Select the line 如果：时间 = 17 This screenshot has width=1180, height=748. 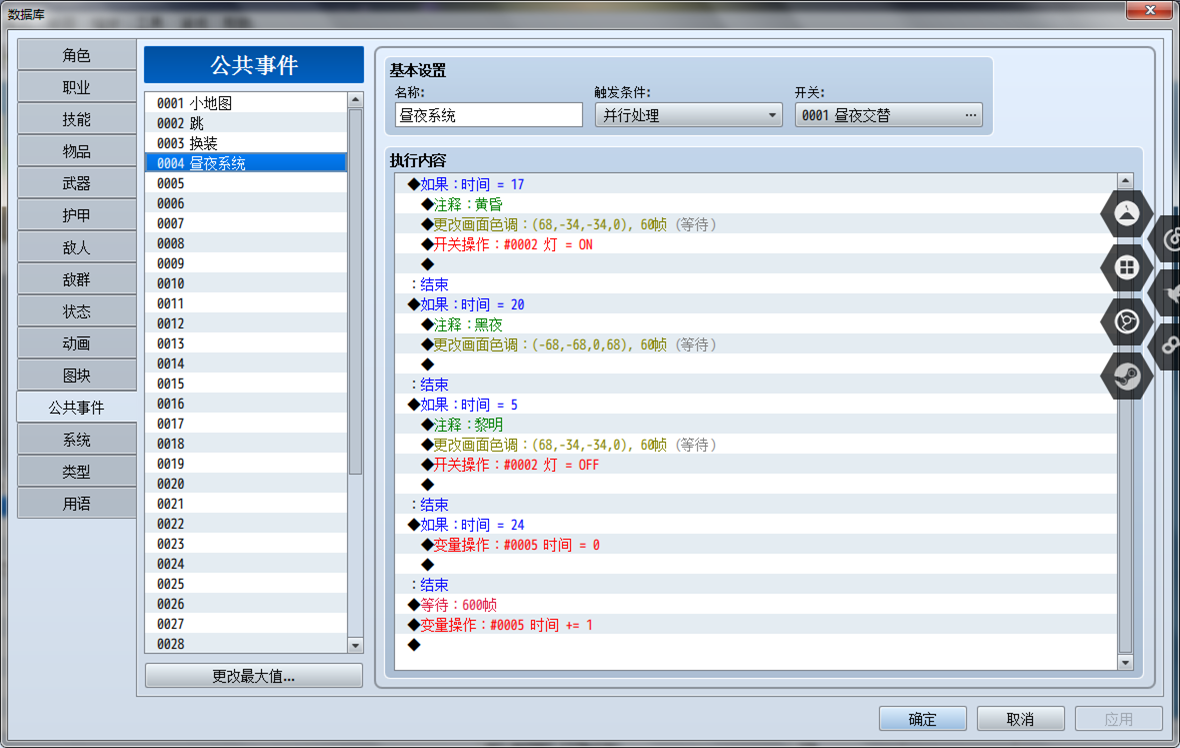(756, 184)
